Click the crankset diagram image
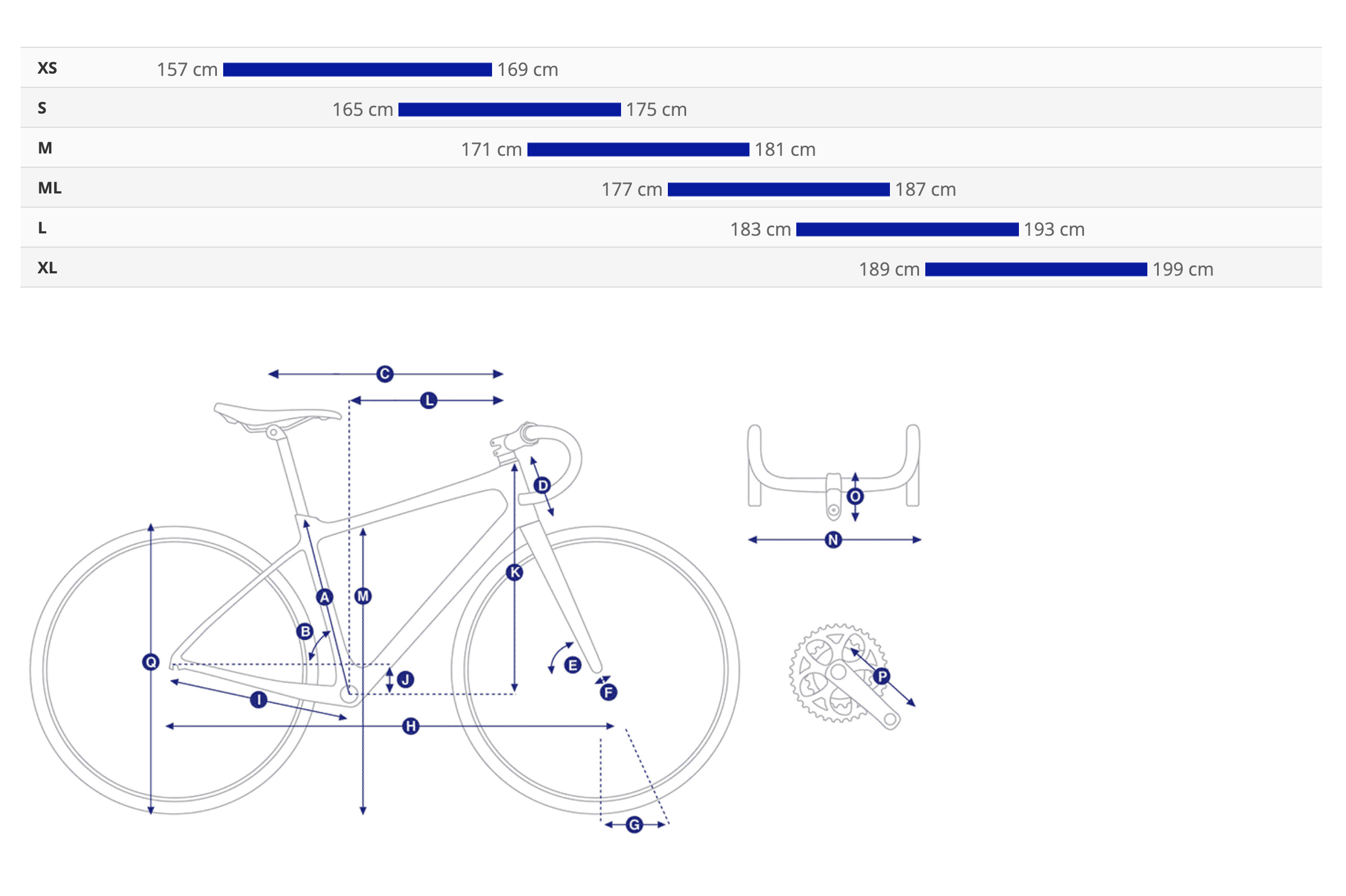Screen dimensions: 1346x896 point(840,675)
